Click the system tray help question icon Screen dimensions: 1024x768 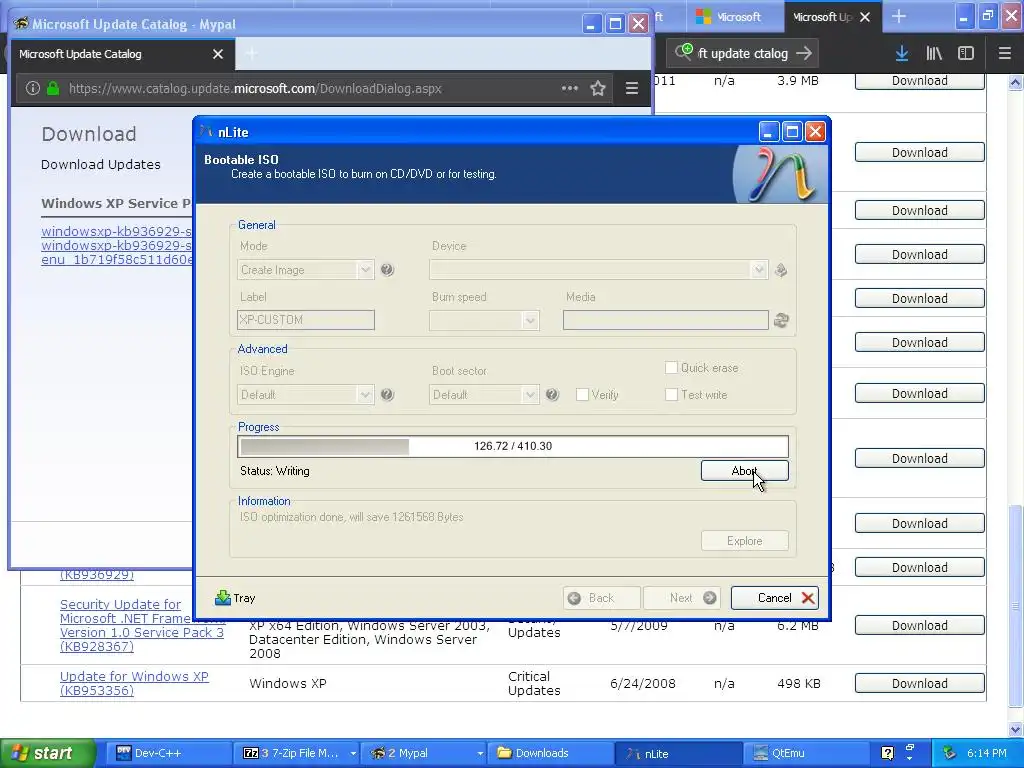pos(887,753)
